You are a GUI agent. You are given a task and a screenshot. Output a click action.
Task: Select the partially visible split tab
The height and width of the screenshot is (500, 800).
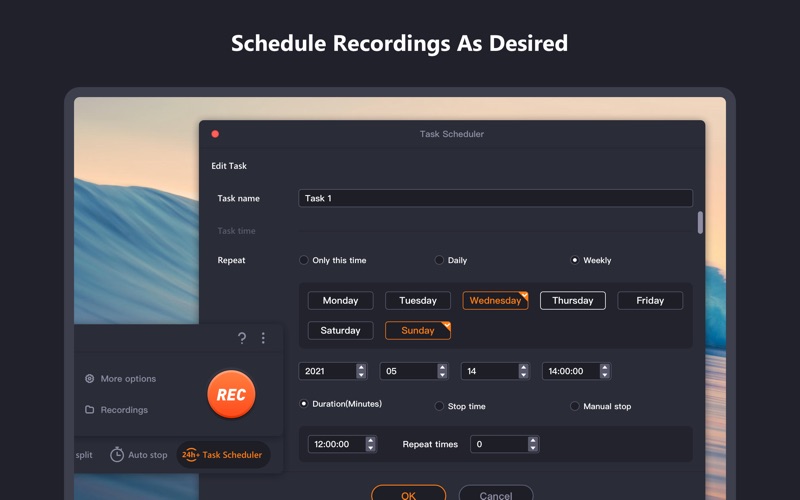(x=84, y=455)
